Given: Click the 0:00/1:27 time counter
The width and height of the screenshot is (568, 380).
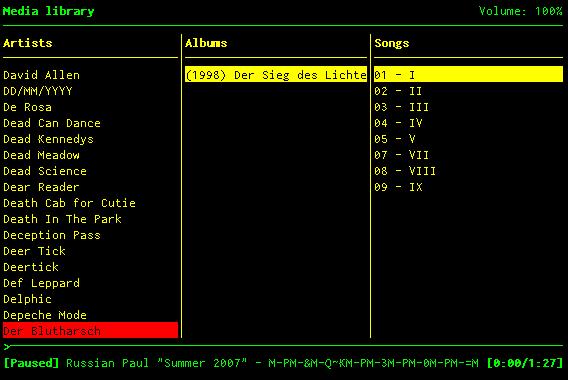Looking at the screenshot, I should point(525,363).
